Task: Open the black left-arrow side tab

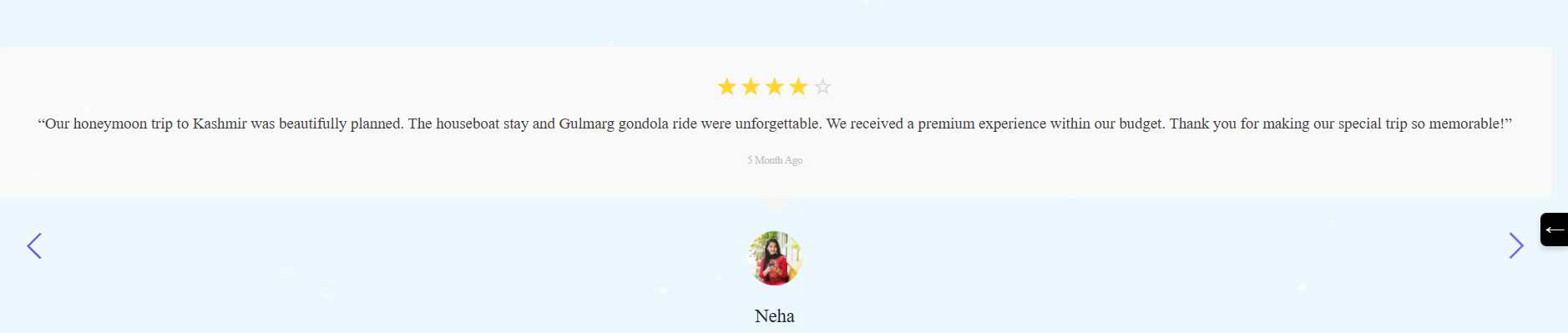Action: (1554, 230)
